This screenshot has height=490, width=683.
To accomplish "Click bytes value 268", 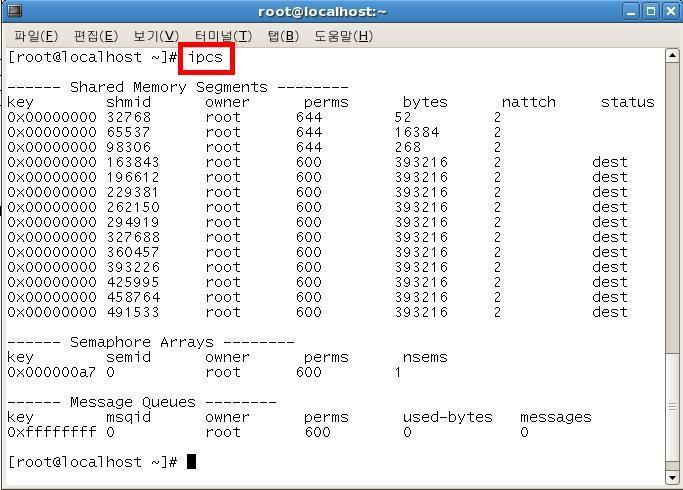I will pos(408,147).
